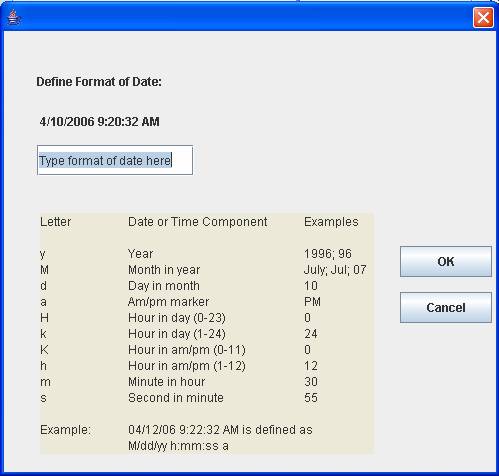Click the 'Letter' column header
Image resolution: width=499 pixels, height=476 pixels.
55,222
